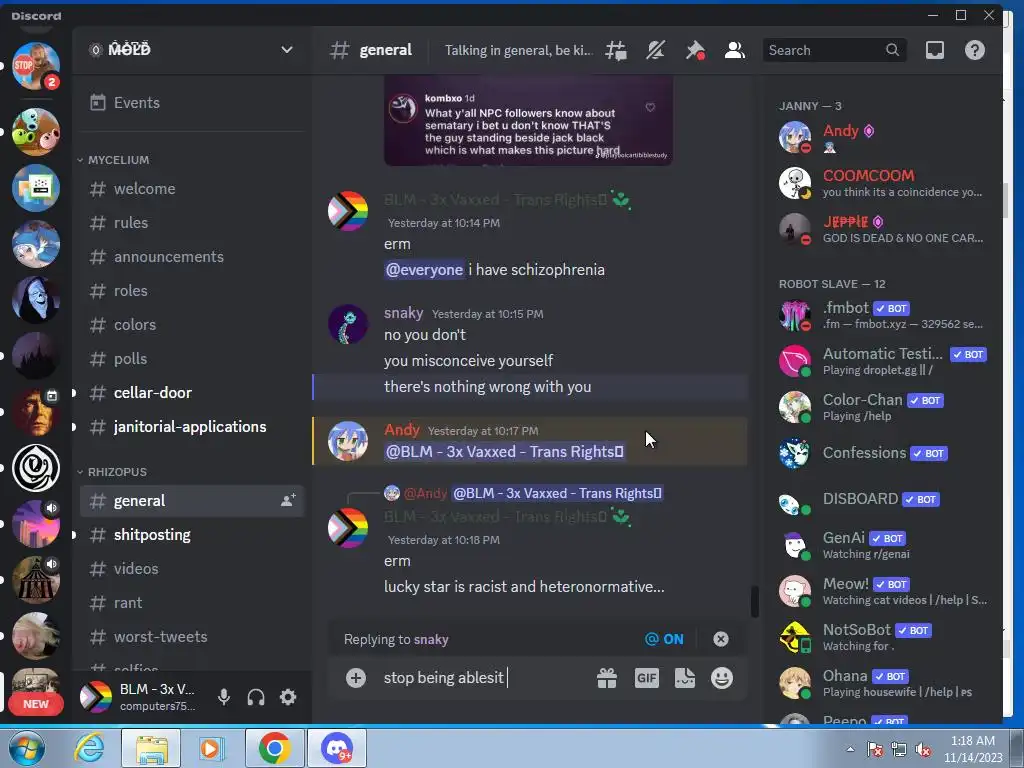Open the Events calendar entry

coord(191,103)
